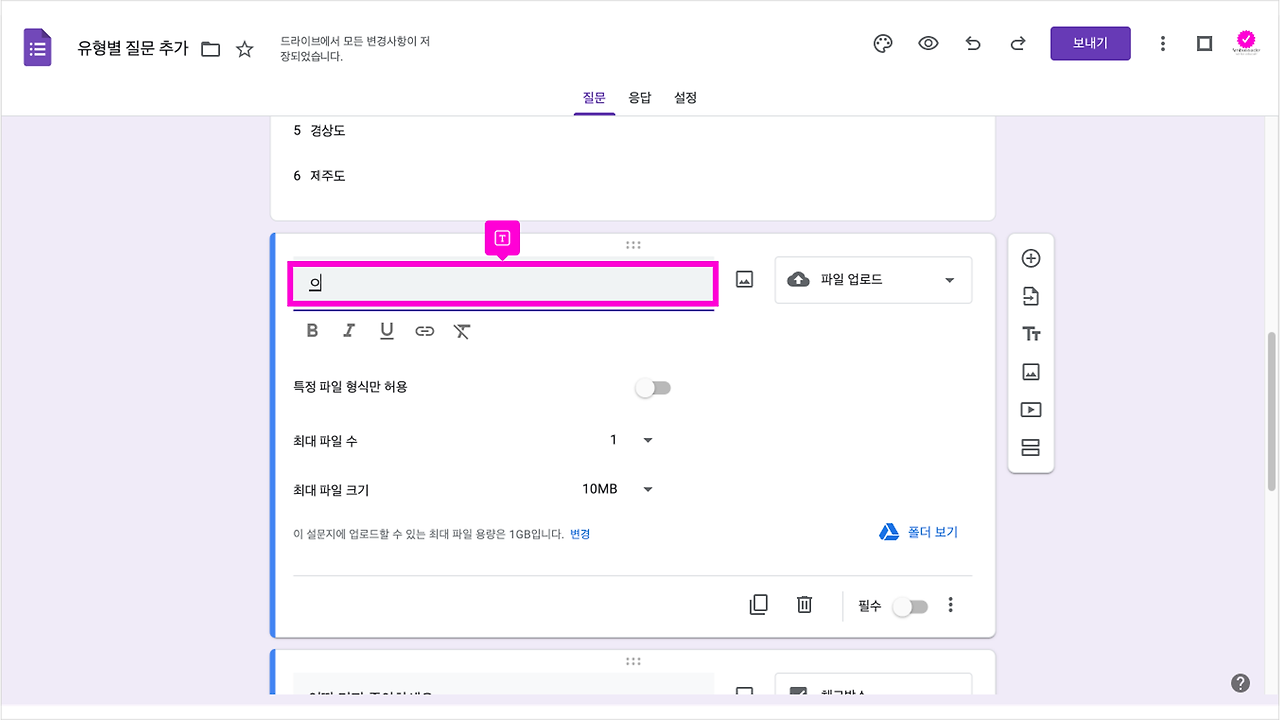
Task: Click the 보내기 send button
Action: click(x=1090, y=43)
